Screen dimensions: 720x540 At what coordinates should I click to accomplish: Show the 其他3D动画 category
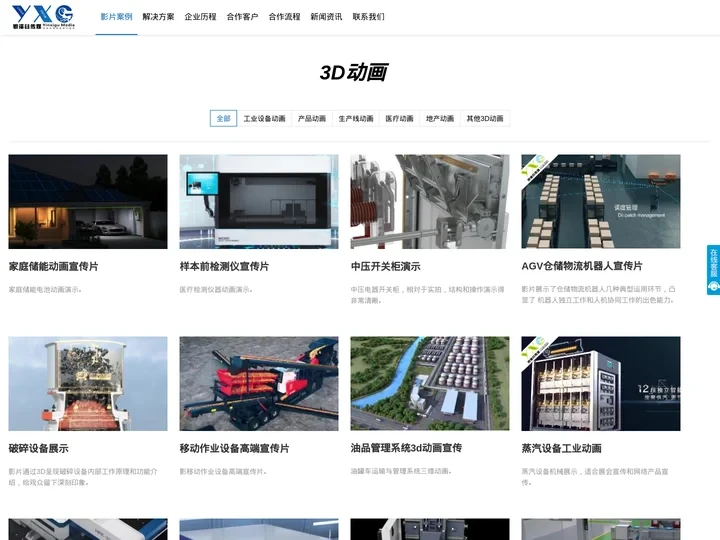point(485,118)
